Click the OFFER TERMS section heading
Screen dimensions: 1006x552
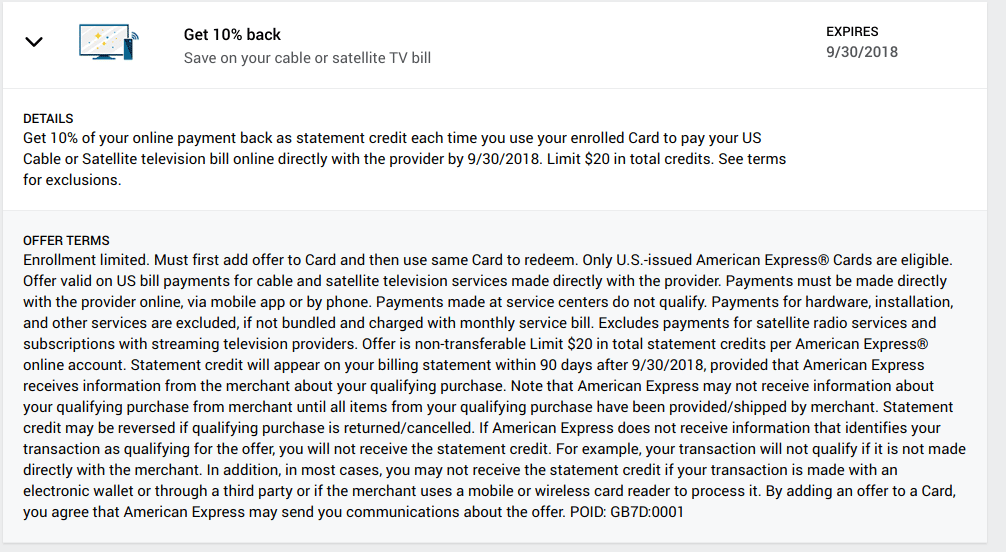click(x=66, y=241)
